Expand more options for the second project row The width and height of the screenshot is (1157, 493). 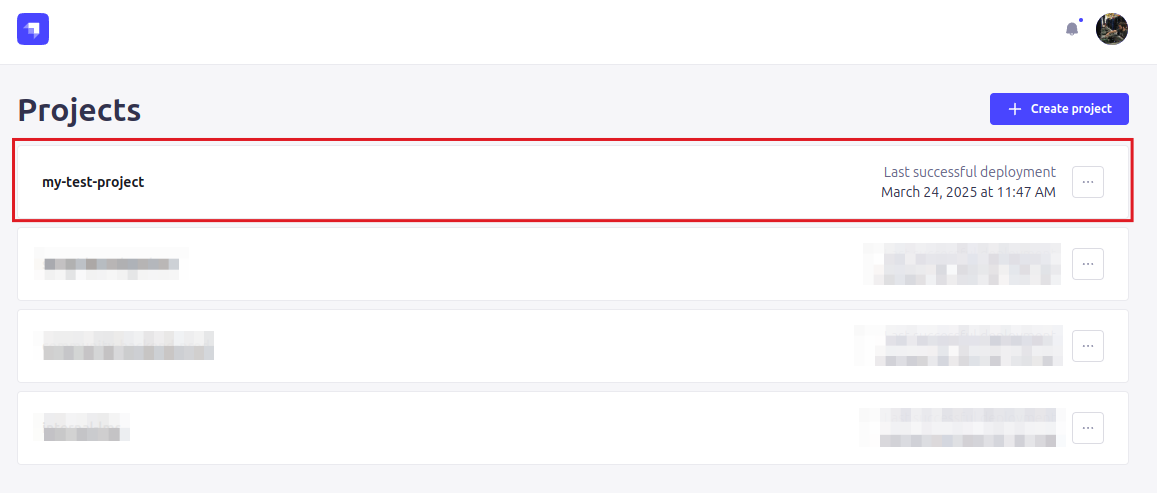pos(1088,264)
